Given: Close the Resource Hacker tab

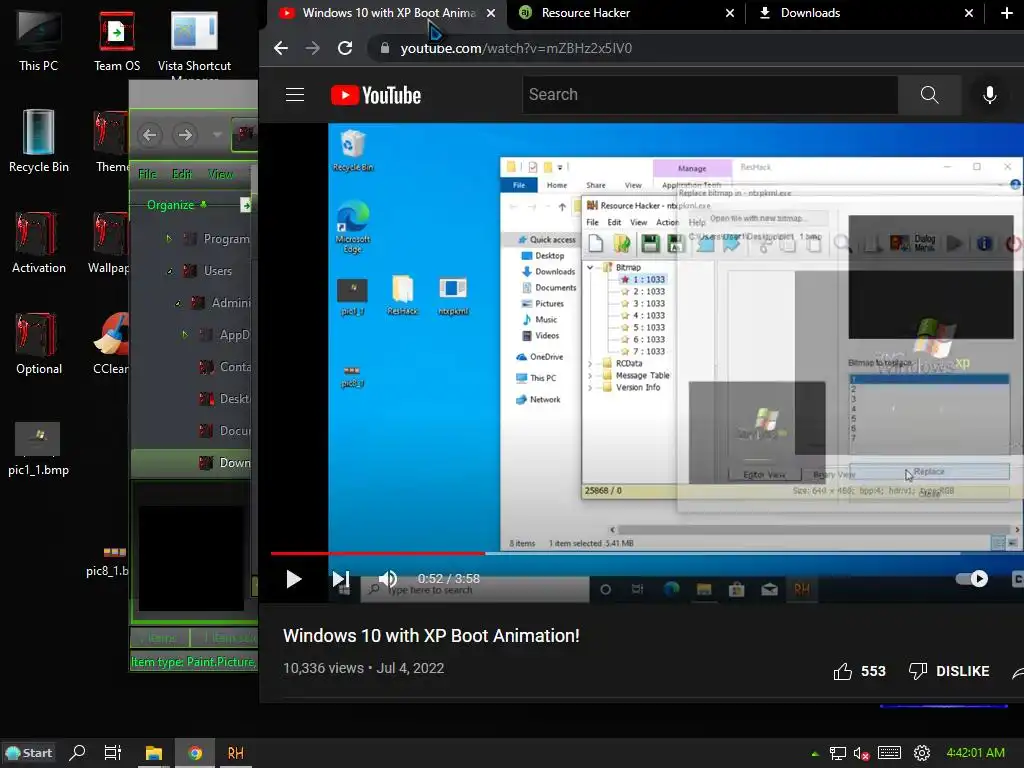Looking at the screenshot, I should point(729,13).
